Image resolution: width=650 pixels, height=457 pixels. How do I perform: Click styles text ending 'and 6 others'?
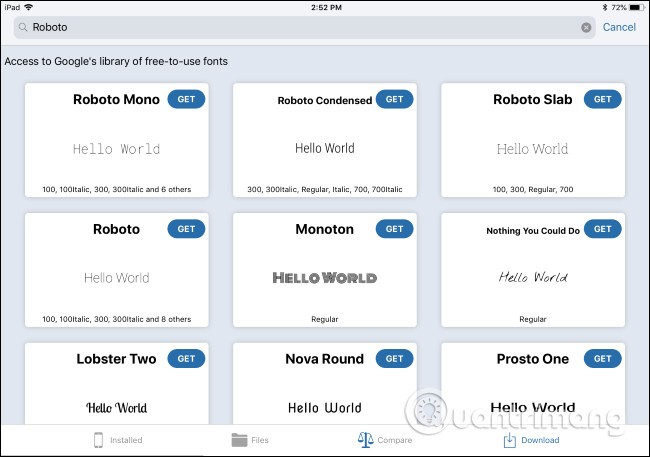click(x=116, y=190)
